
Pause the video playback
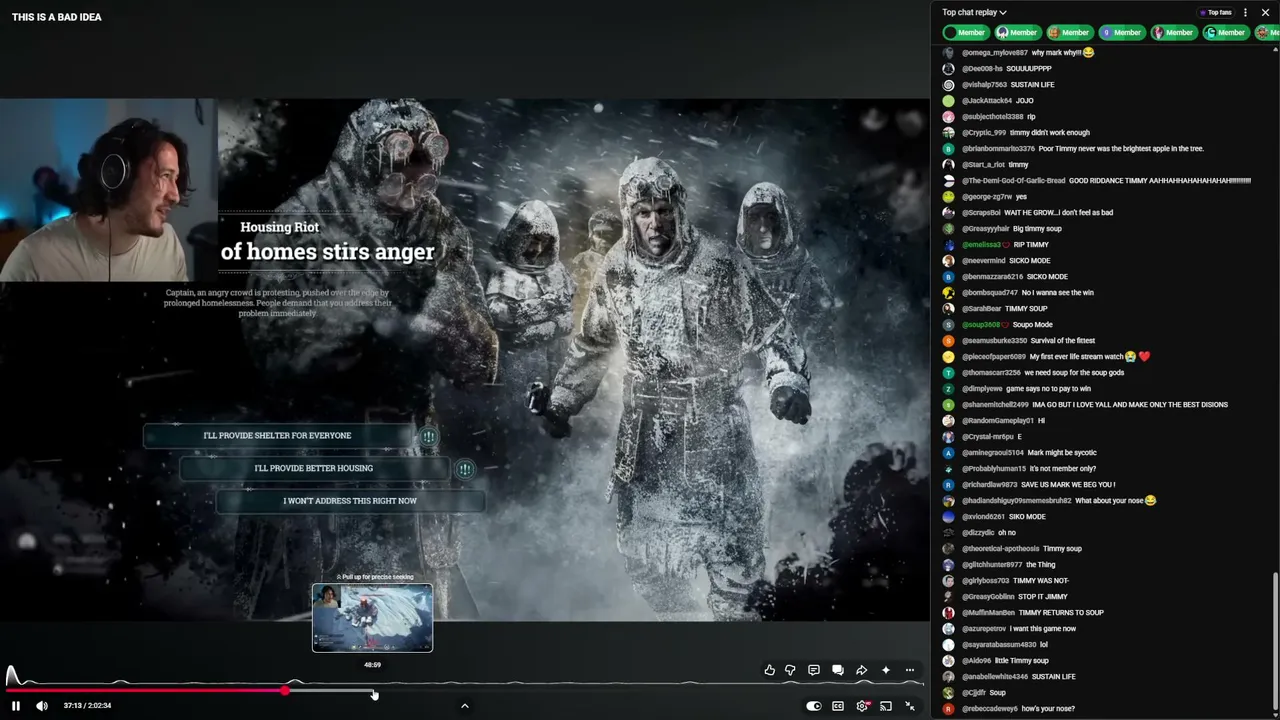[x=16, y=706]
